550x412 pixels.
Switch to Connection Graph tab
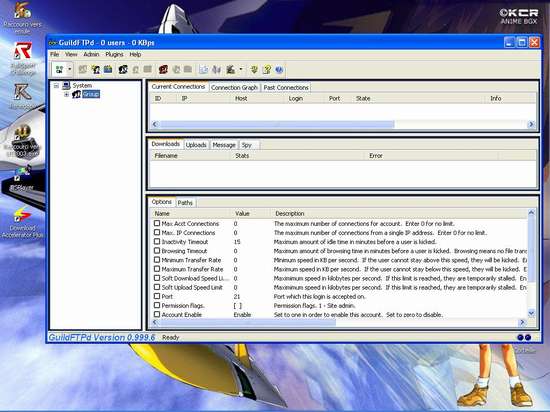click(x=234, y=88)
